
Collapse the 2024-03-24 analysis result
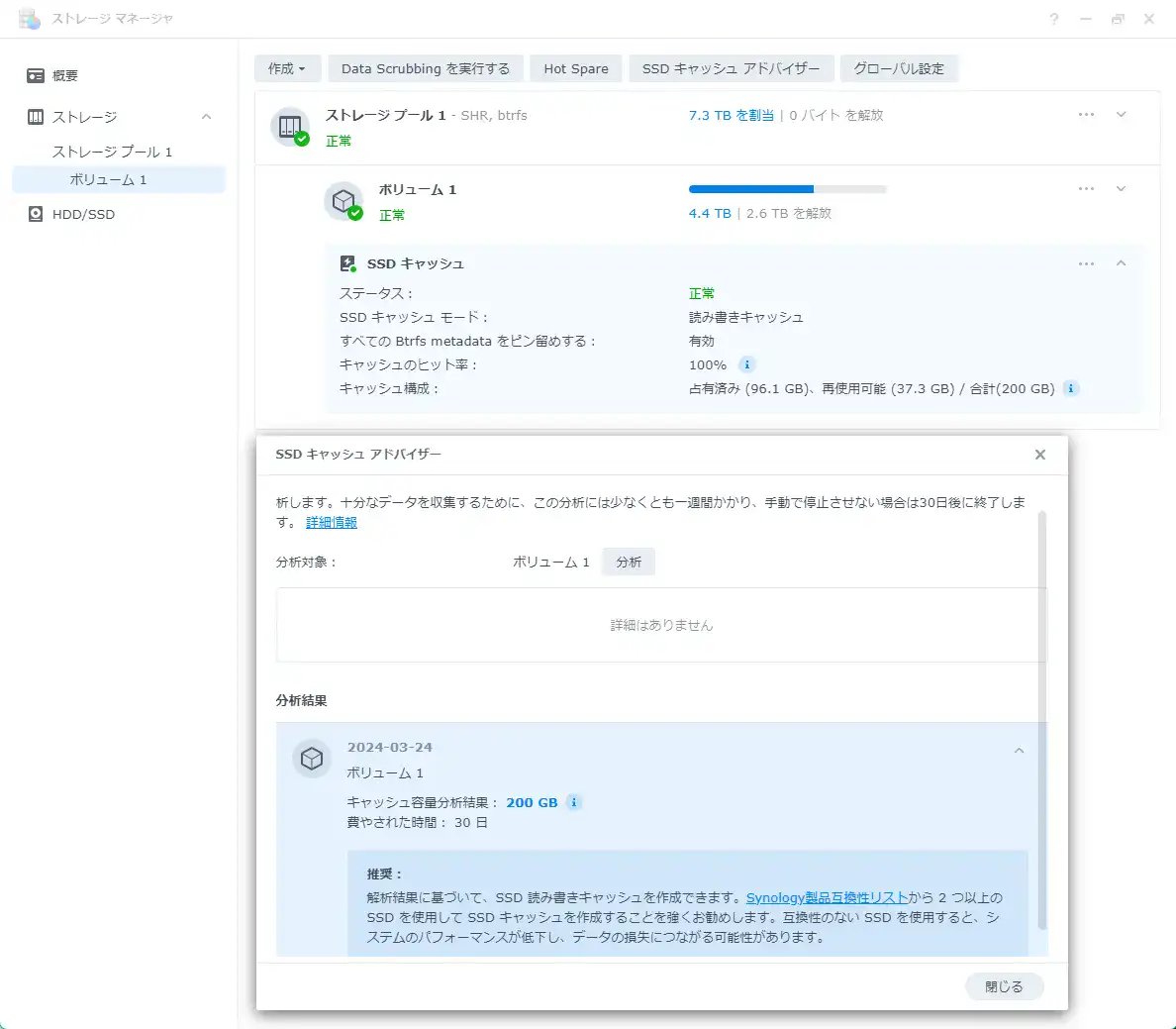click(x=1019, y=751)
